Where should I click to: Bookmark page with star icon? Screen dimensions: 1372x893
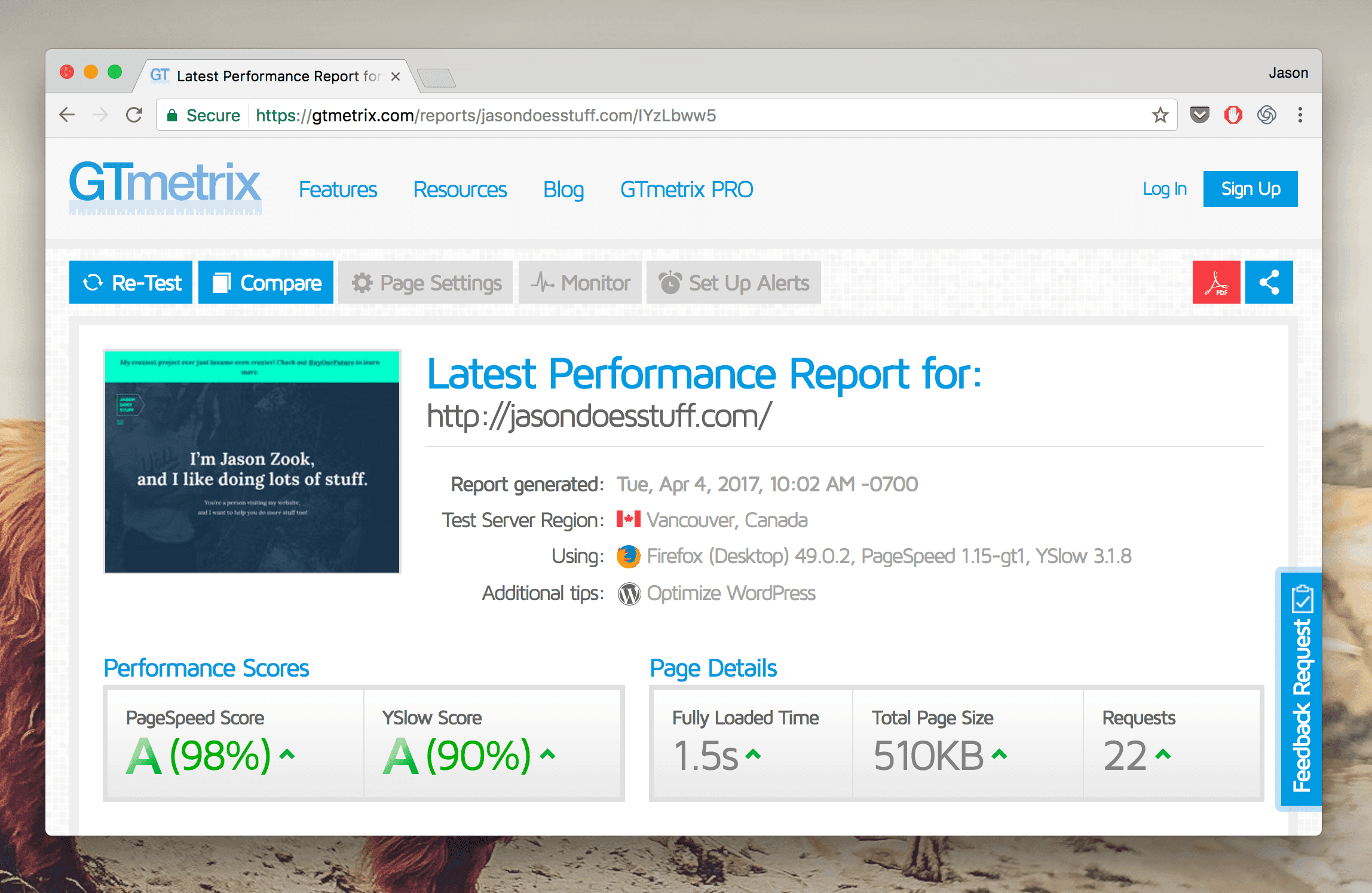(x=1160, y=115)
